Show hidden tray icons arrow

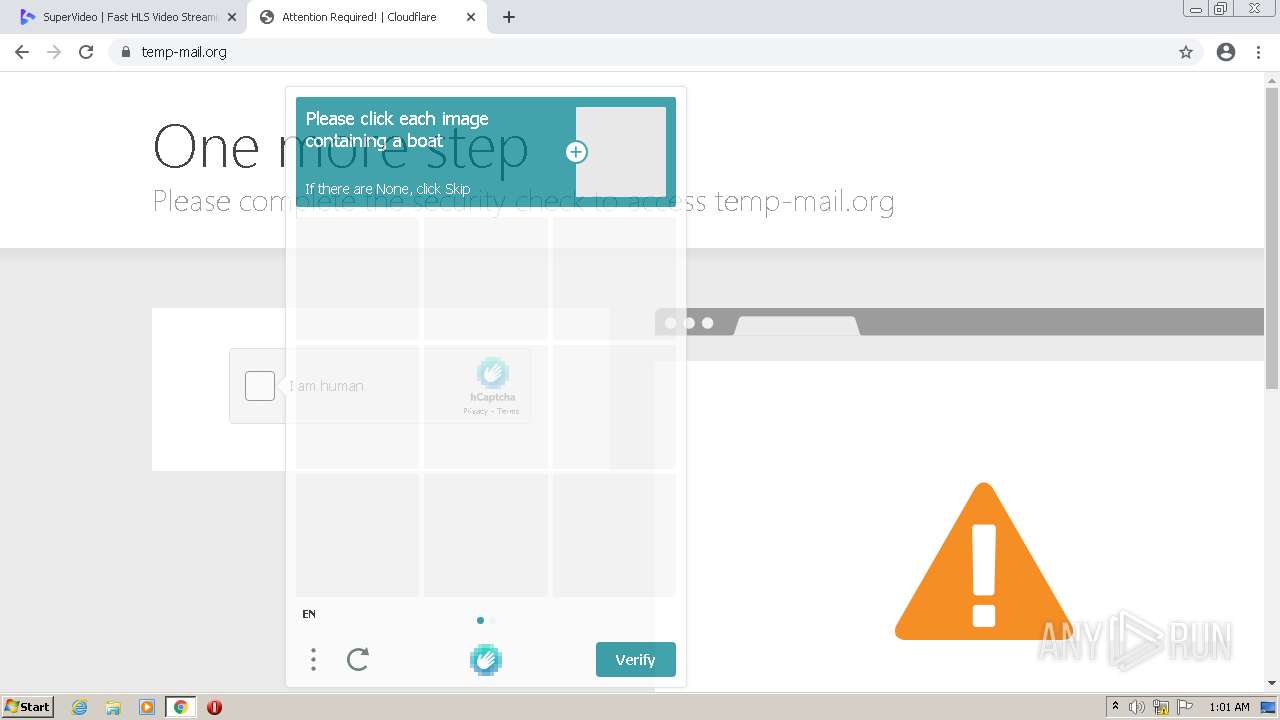tap(1115, 707)
